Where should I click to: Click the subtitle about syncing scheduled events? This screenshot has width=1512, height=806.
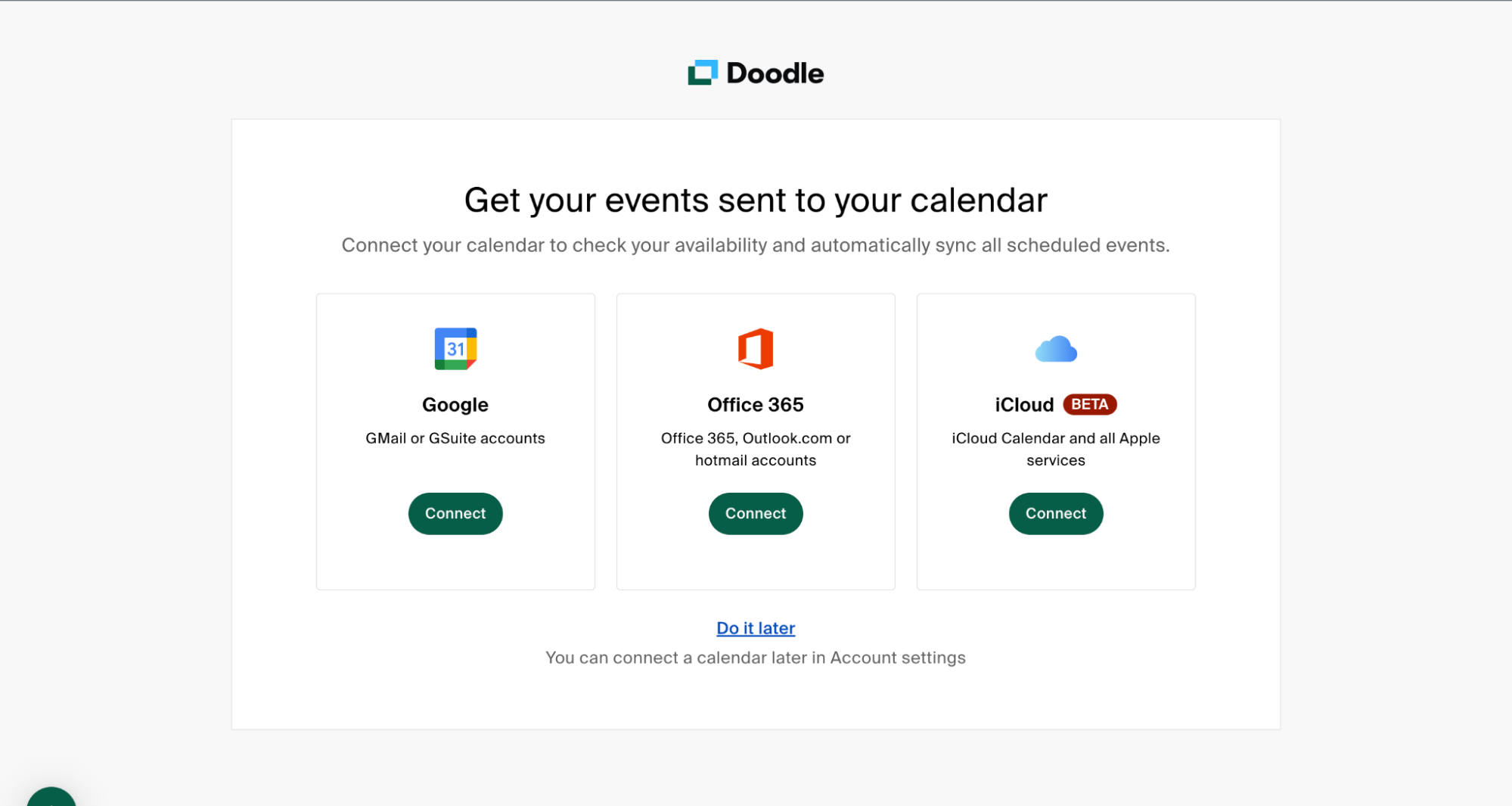756,245
